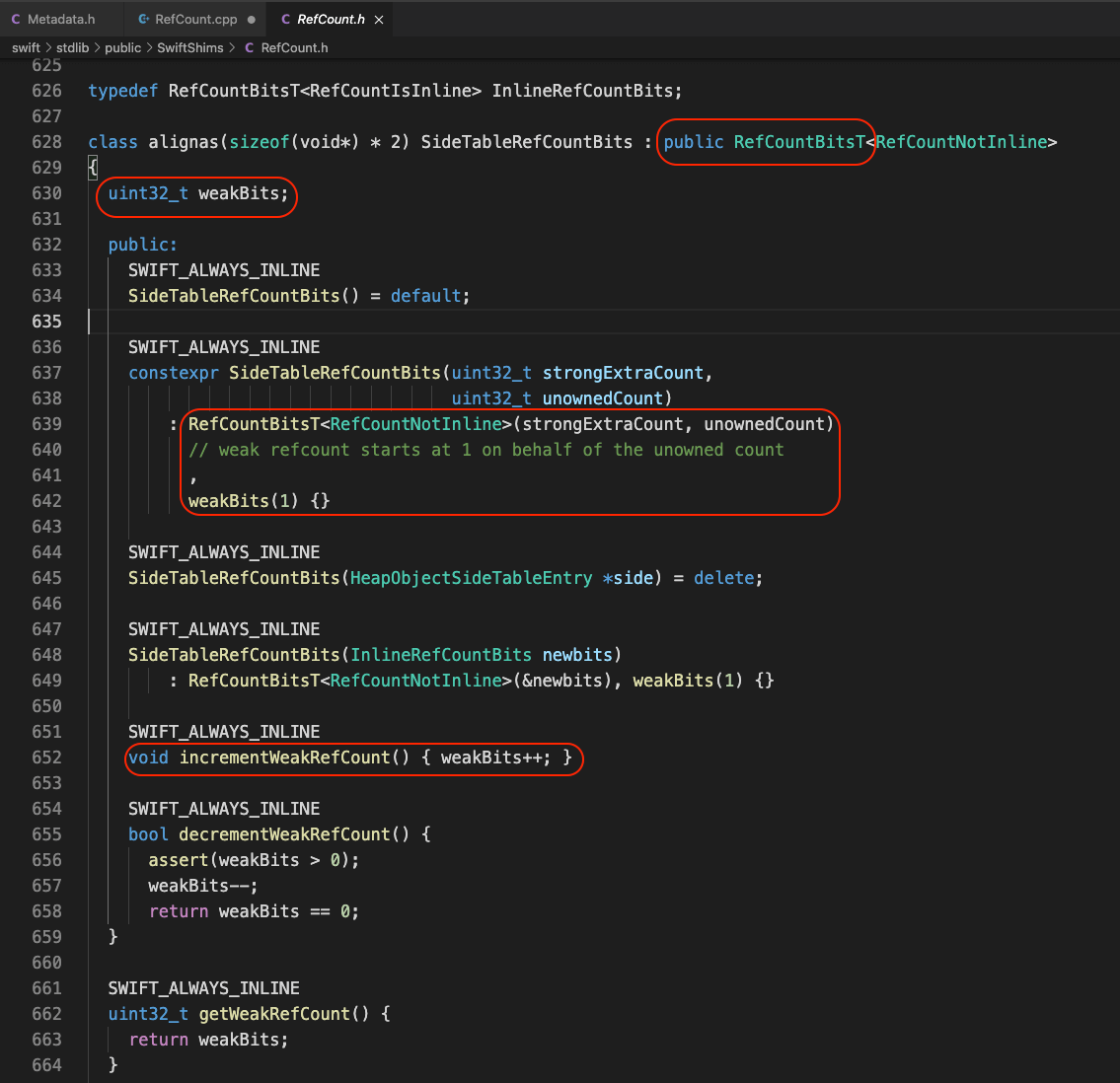
Task: Click the weakBits-- statement on line 657
Action: (x=203, y=886)
